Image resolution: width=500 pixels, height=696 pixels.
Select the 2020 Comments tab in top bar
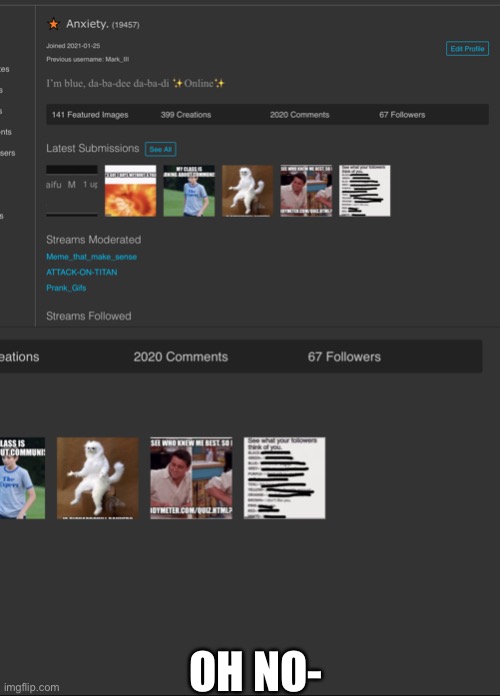click(x=300, y=115)
